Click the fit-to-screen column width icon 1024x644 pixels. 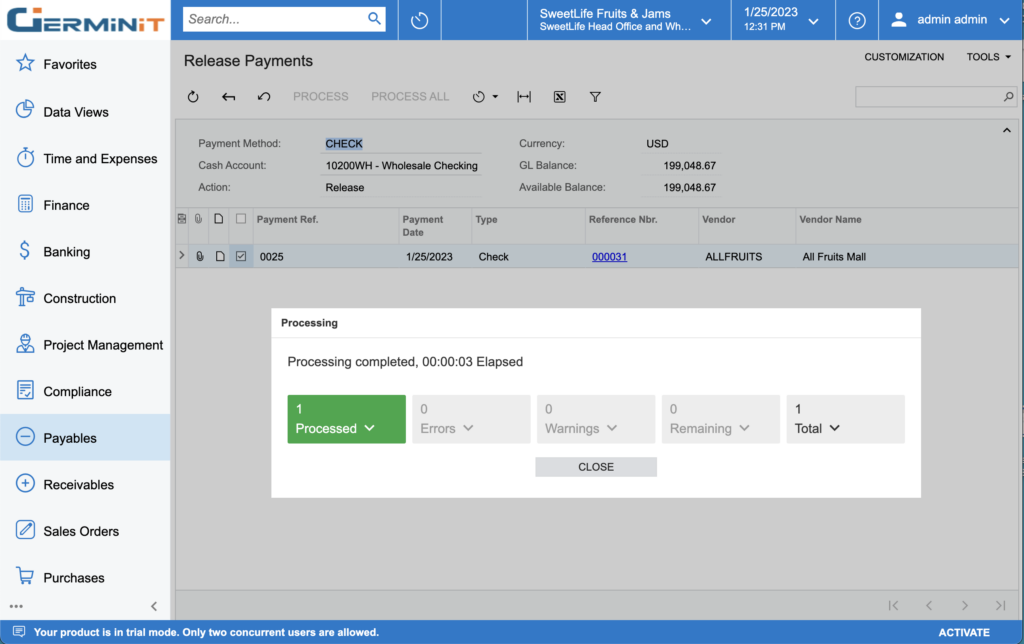(x=524, y=97)
